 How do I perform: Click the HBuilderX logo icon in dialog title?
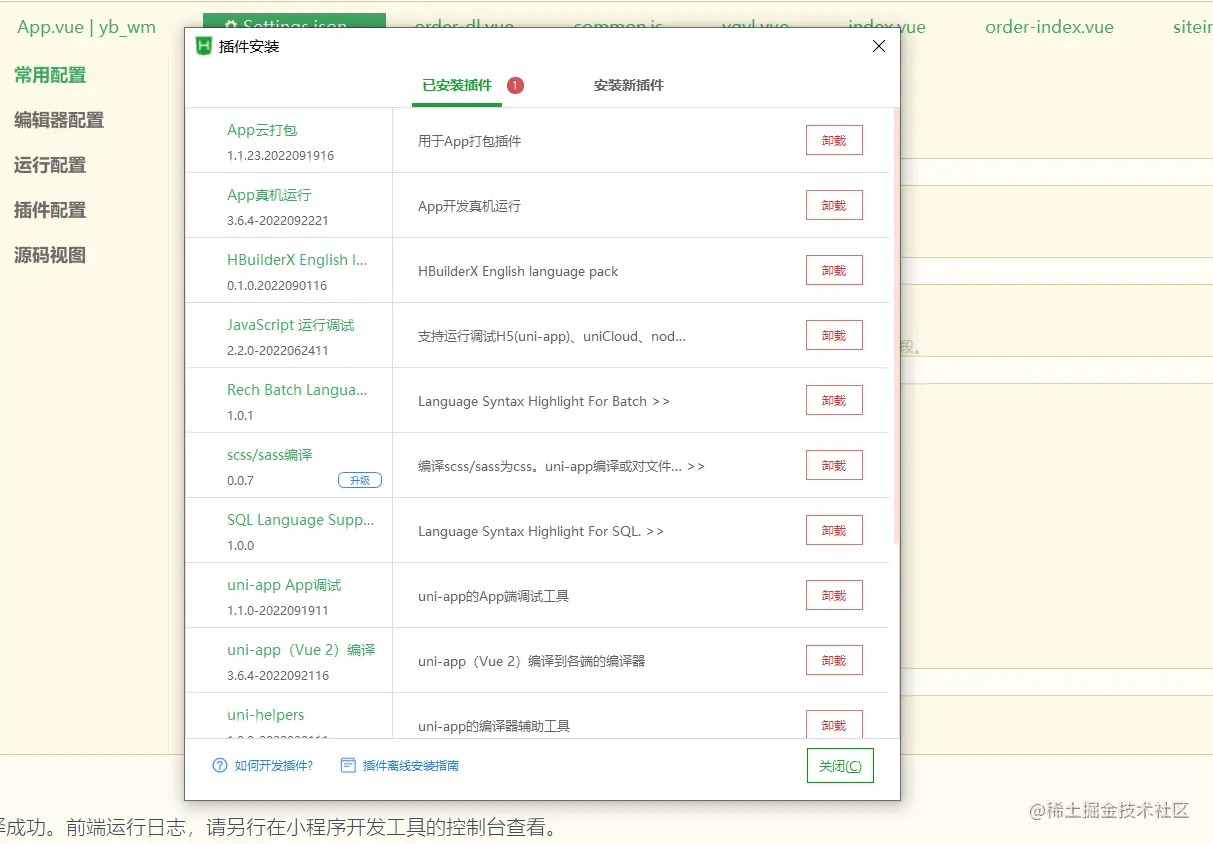(204, 46)
